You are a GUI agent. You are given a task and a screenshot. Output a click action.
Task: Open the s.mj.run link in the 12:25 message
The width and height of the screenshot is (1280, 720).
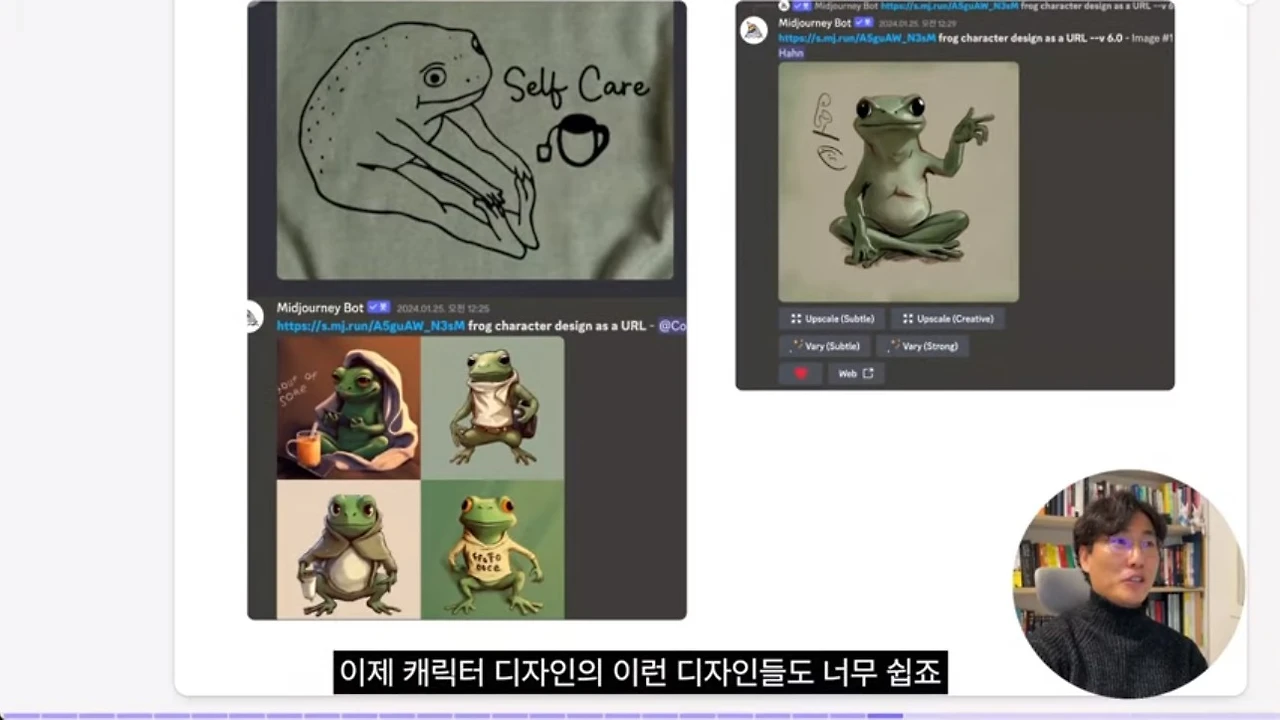pyautogui.click(x=371, y=325)
